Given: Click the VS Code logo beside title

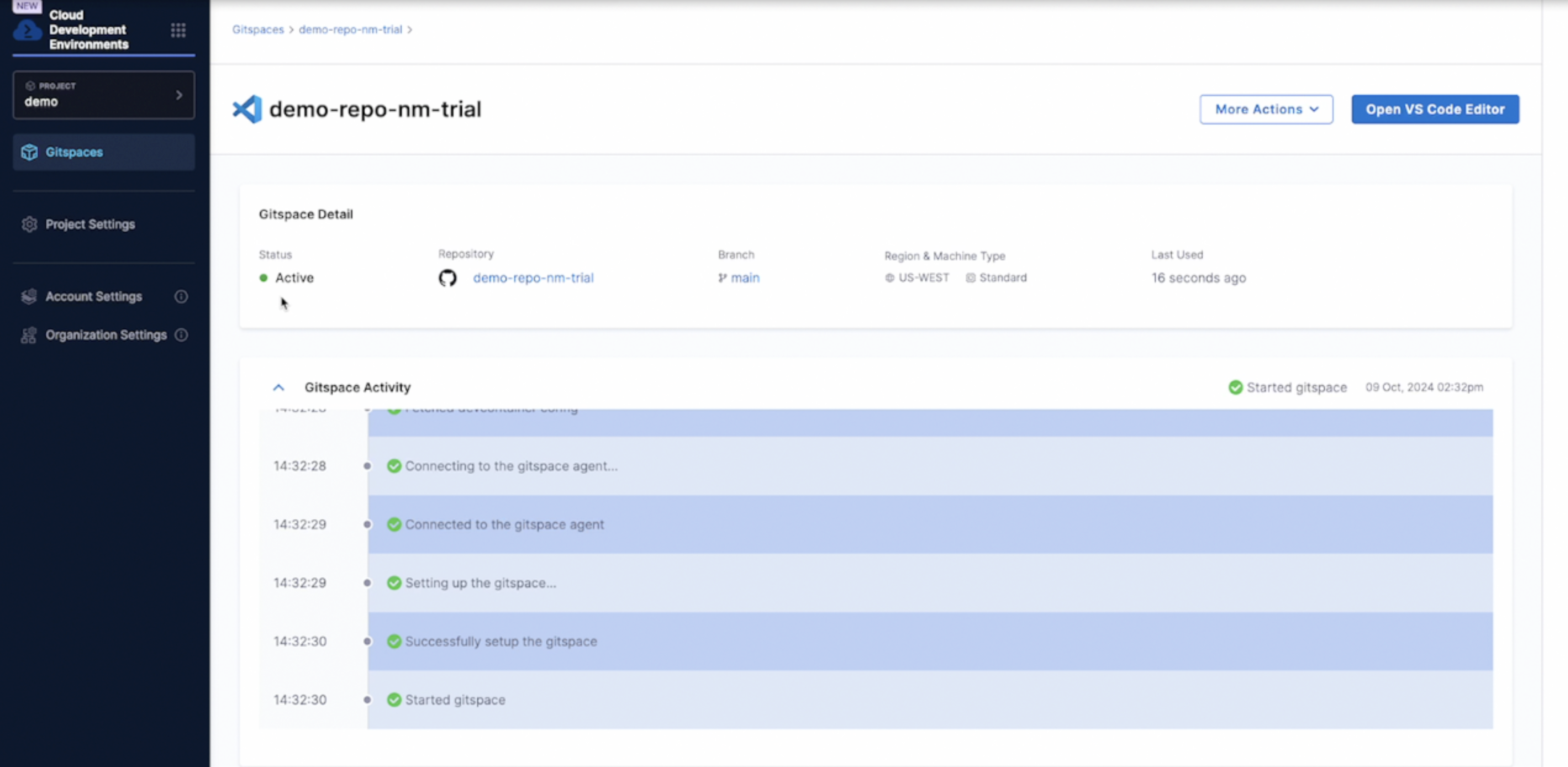Looking at the screenshot, I should [x=247, y=110].
